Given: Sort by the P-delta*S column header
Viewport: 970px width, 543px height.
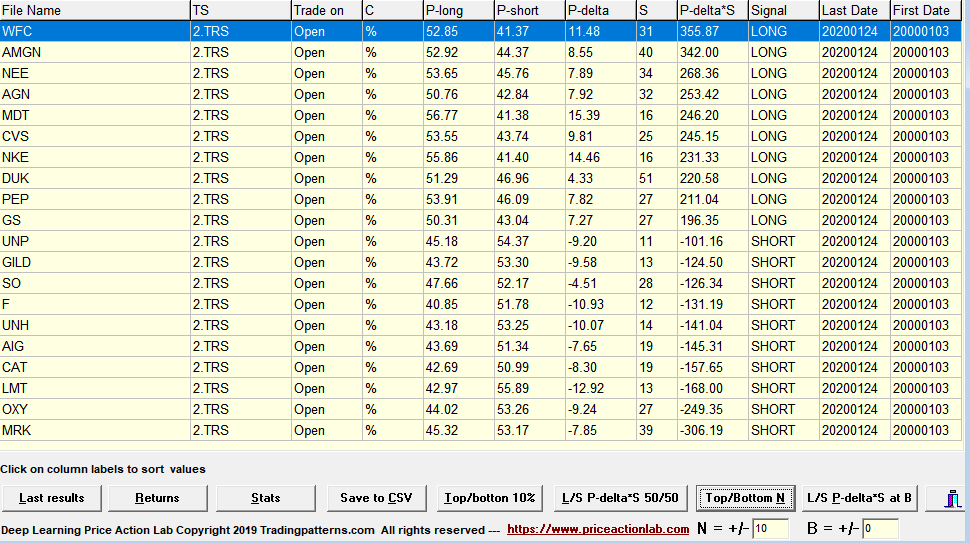Looking at the screenshot, I should point(711,10).
